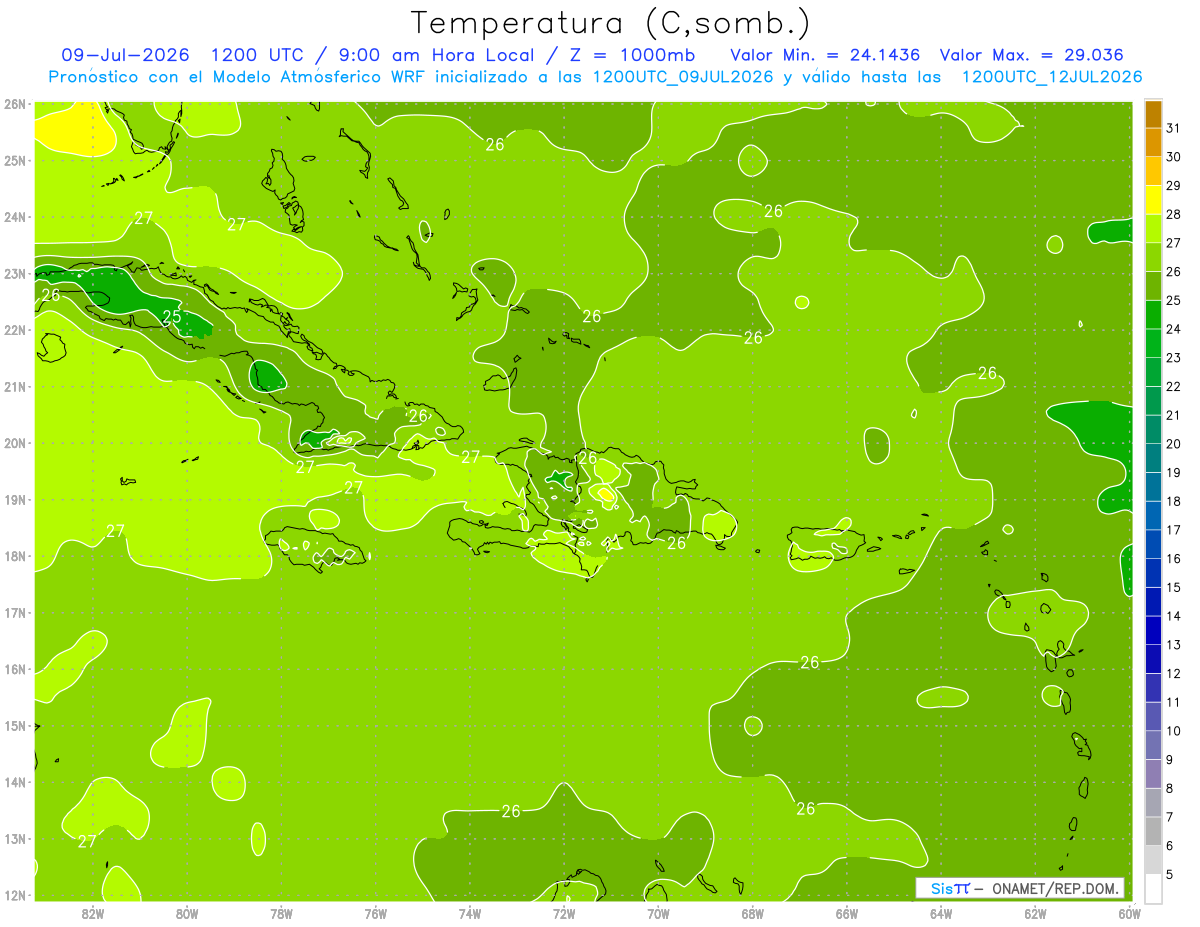Click '1200UTC_12JUL2026' valid-until timestamp

(x=1052, y=77)
